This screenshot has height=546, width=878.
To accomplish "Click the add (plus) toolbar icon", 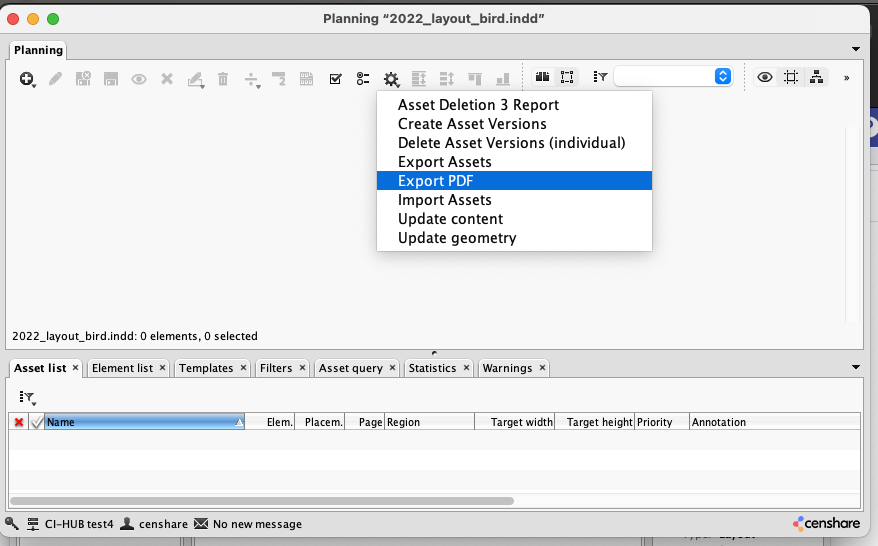I will [x=27, y=78].
